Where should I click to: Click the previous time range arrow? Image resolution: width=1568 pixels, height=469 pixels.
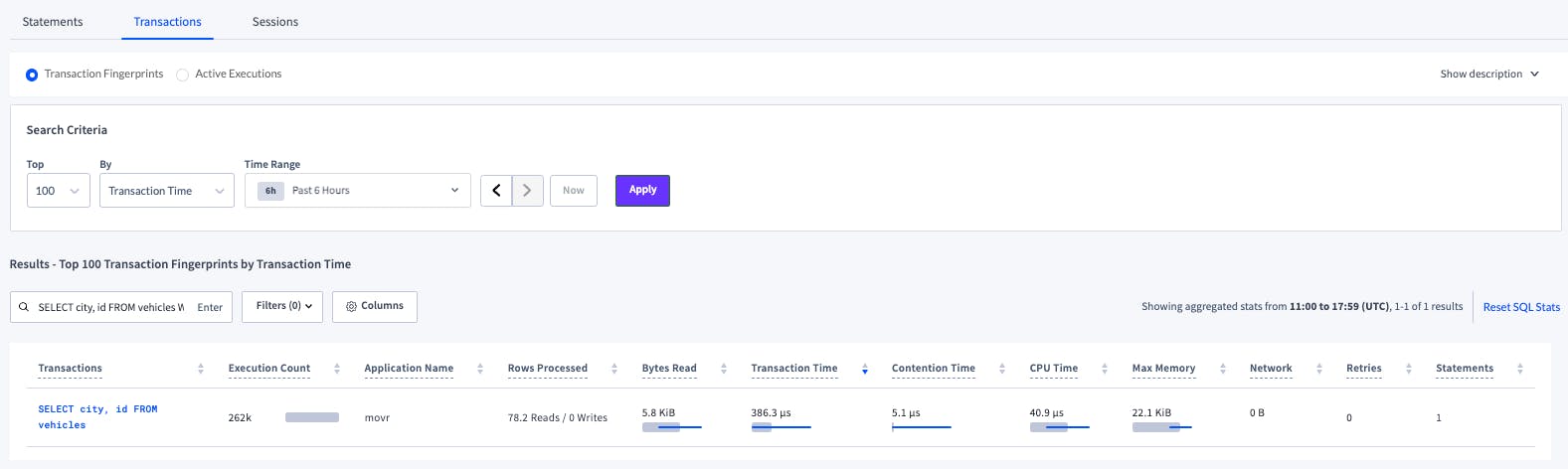click(496, 191)
